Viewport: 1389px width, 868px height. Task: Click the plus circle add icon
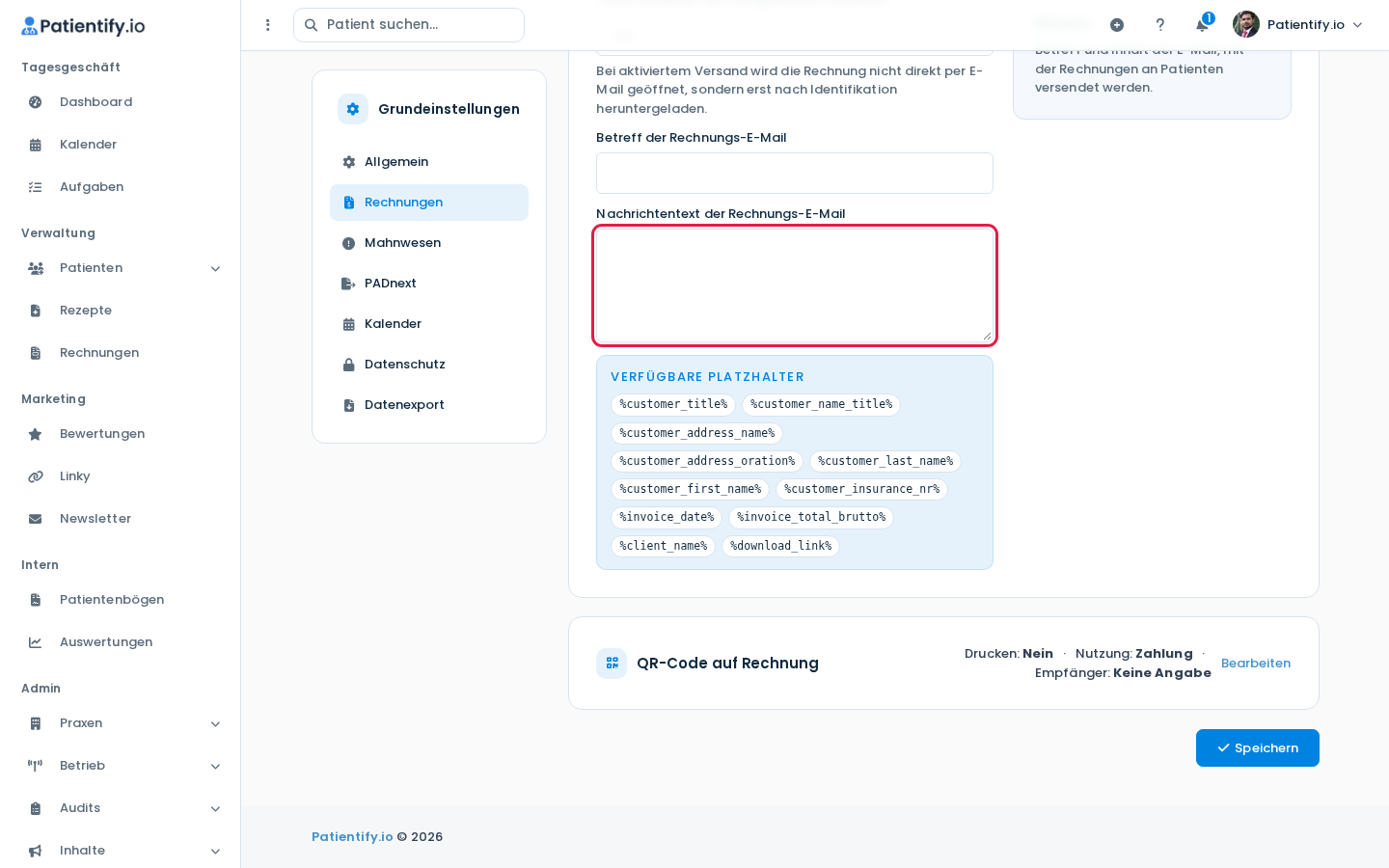click(1117, 25)
